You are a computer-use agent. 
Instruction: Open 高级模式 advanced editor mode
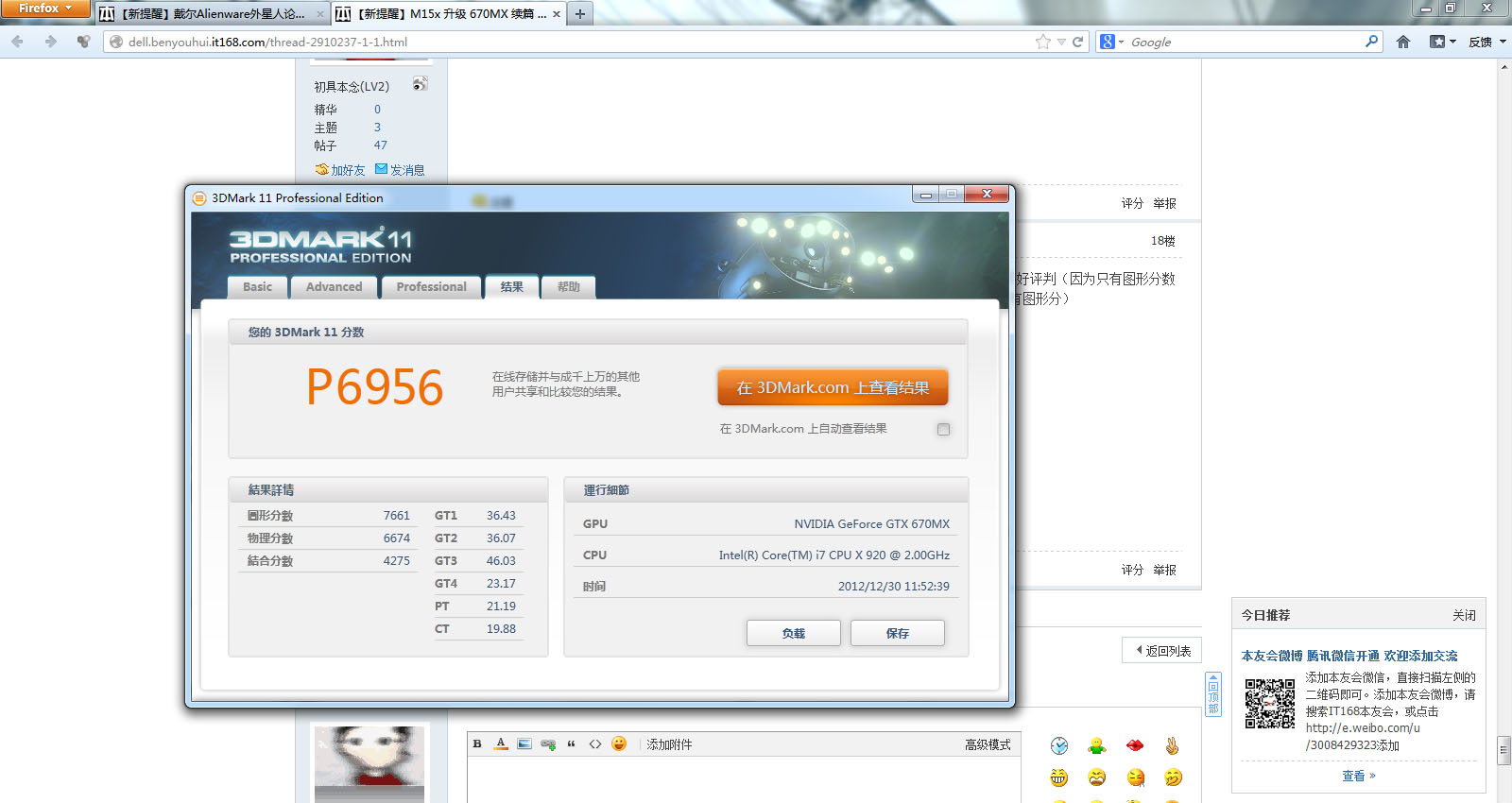tap(988, 744)
